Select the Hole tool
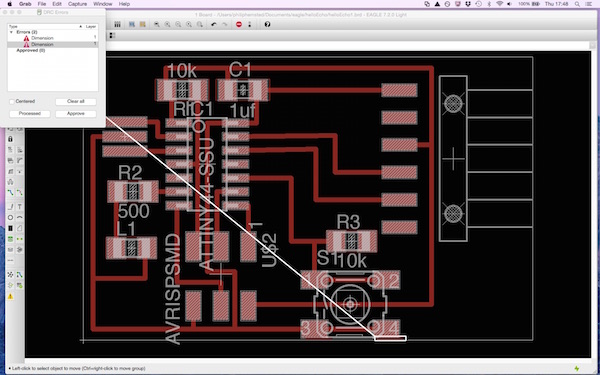The width and height of the screenshot is (600, 375). [x=10, y=249]
